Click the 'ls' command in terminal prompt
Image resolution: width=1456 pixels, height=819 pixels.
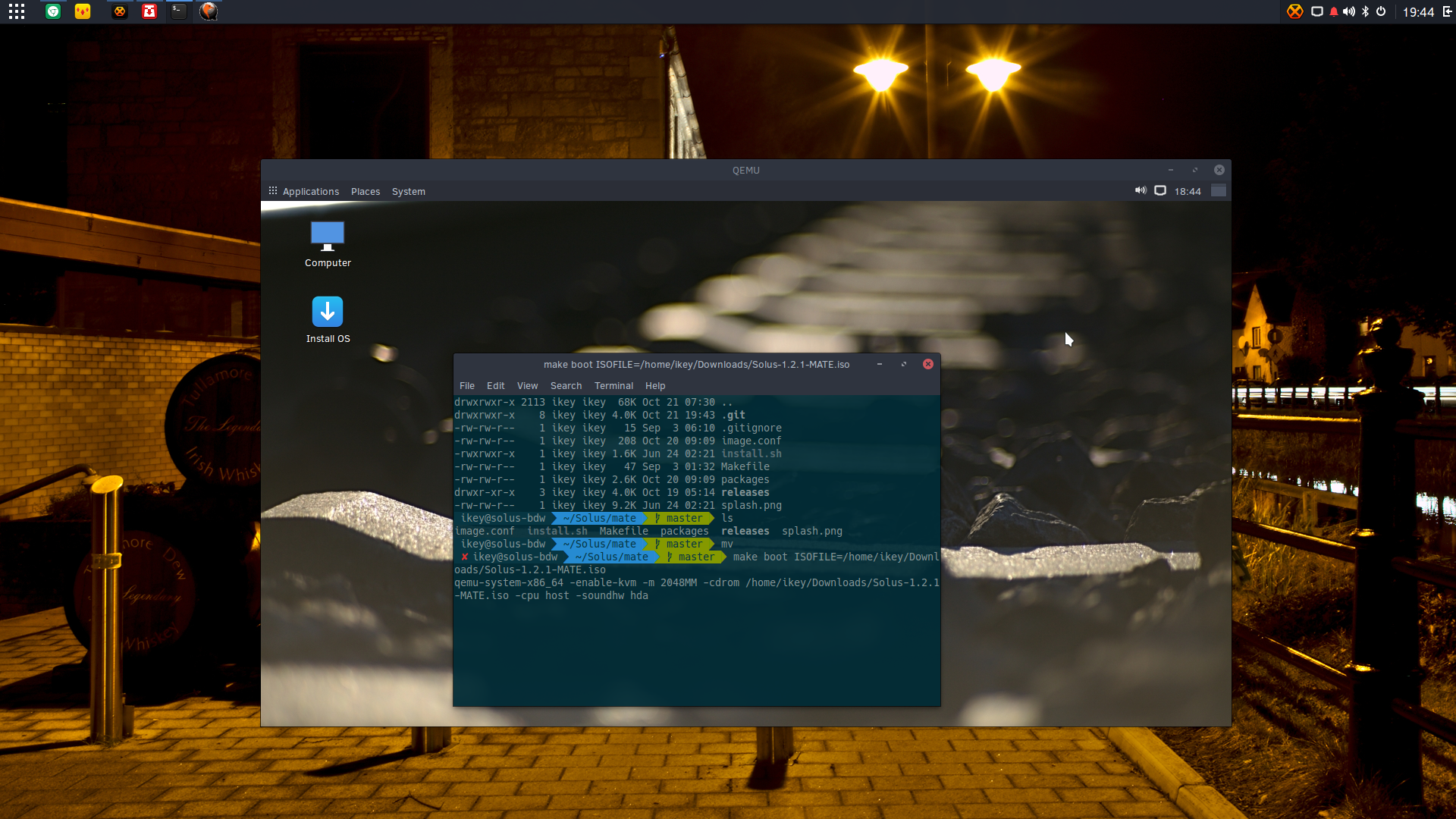pos(727,518)
